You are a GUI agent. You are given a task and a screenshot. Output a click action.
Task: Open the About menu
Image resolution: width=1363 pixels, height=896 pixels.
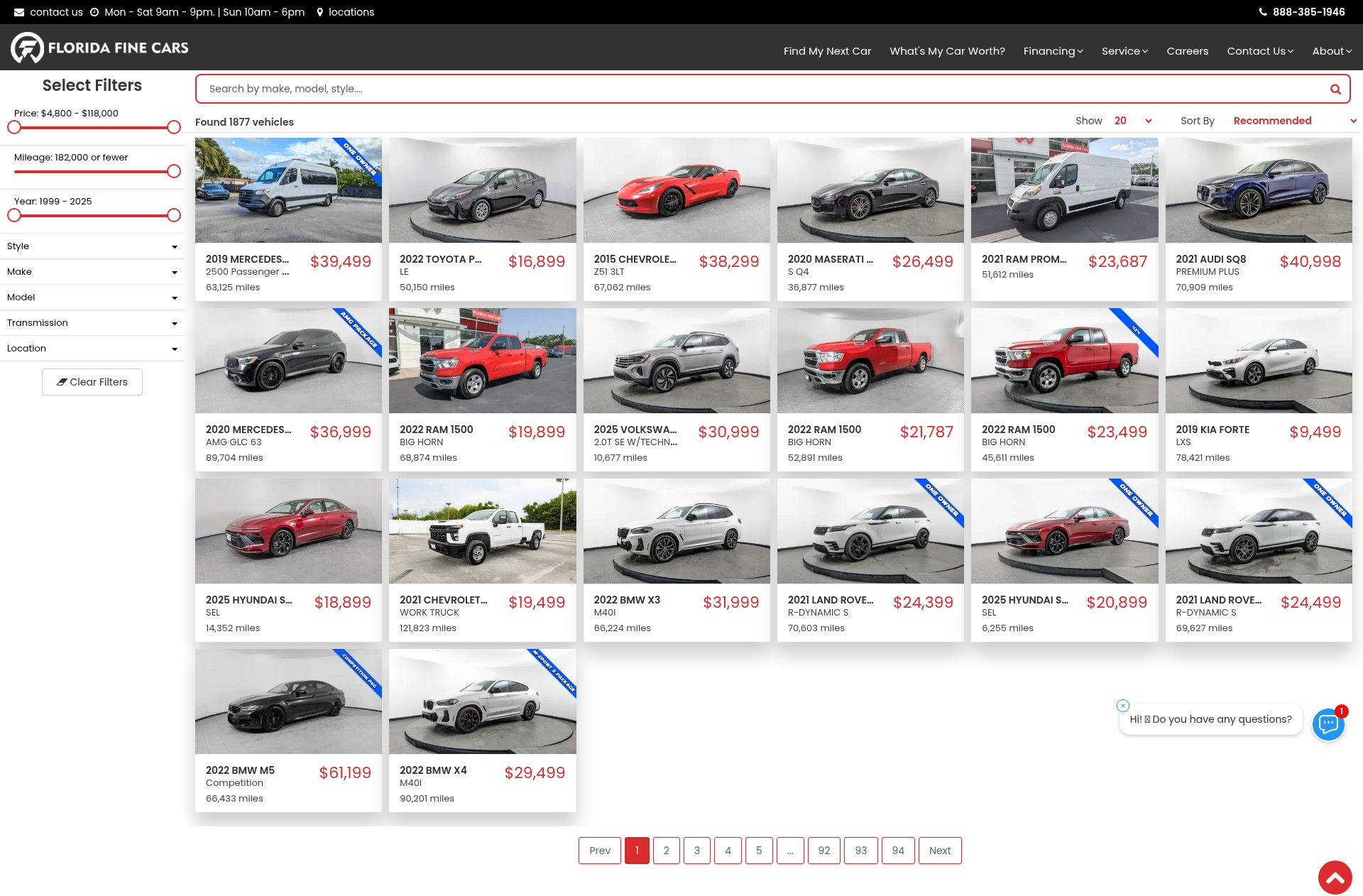pos(1332,51)
